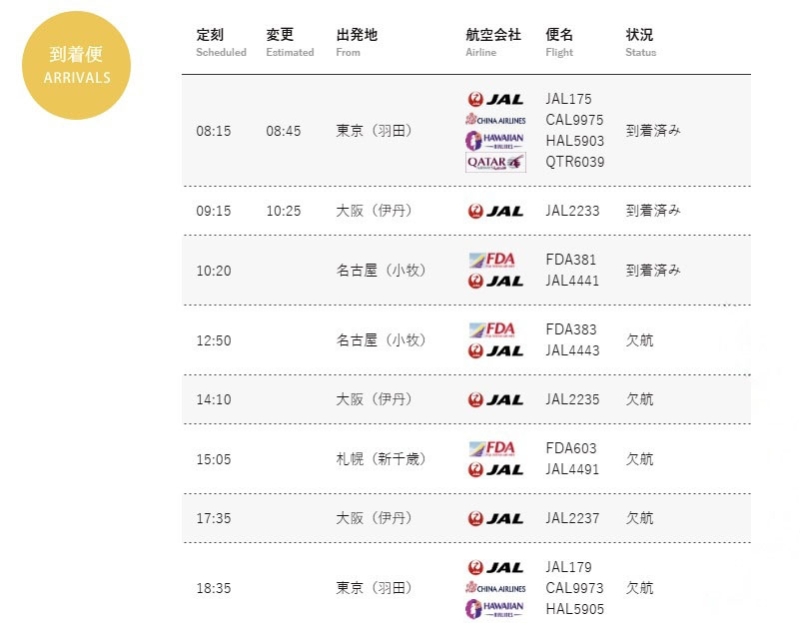Click 札幌（新千歳） origin in 15:05 row
Viewport: 800px width, 630px height.
(381, 459)
